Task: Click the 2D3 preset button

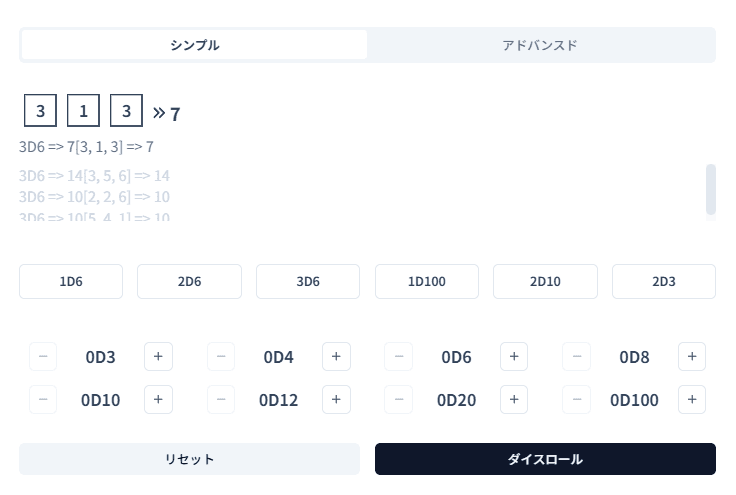Action: coord(663,281)
